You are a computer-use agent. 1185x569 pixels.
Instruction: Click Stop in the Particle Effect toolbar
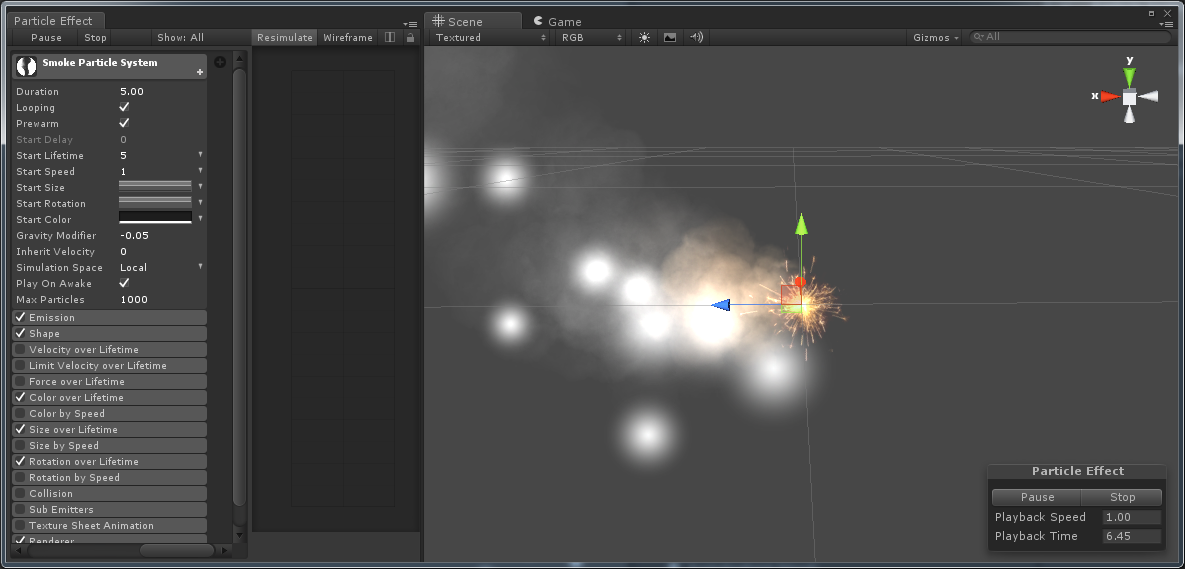[x=95, y=37]
